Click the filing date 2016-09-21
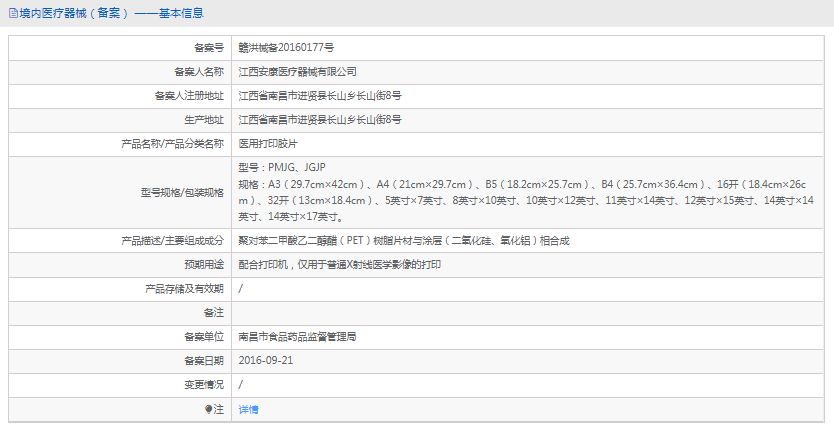This screenshot has height=431, width=834. (265, 360)
